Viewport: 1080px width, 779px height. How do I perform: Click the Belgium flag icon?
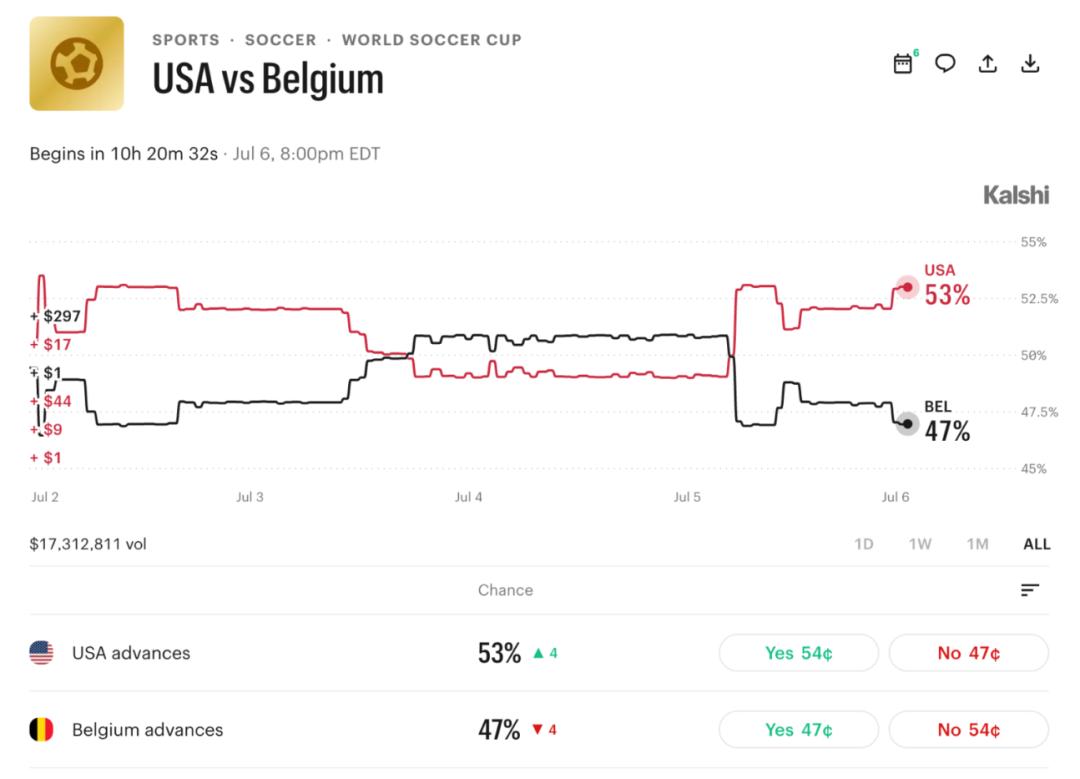[x=41, y=729]
